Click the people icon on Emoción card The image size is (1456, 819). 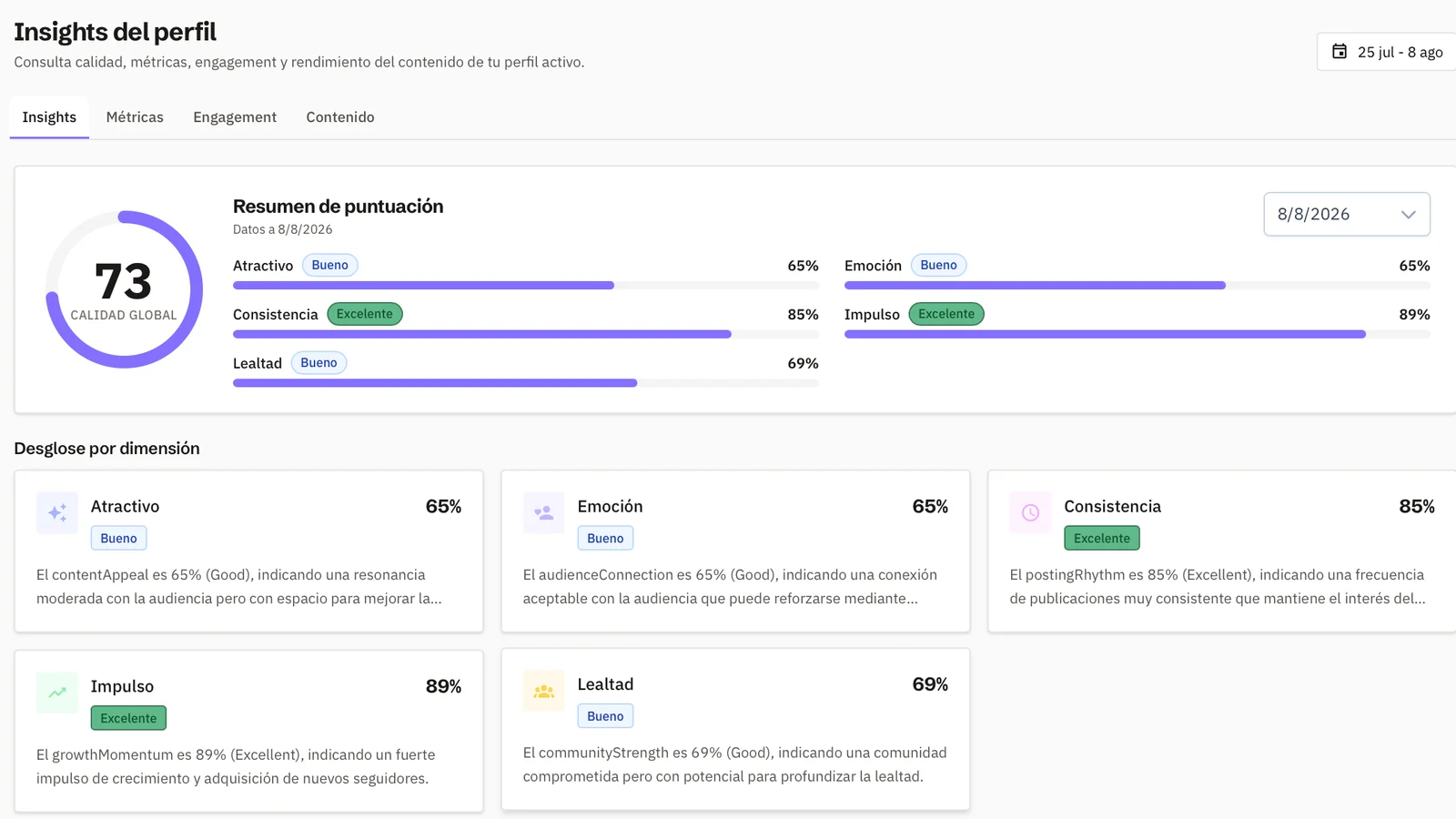pyautogui.click(x=544, y=512)
